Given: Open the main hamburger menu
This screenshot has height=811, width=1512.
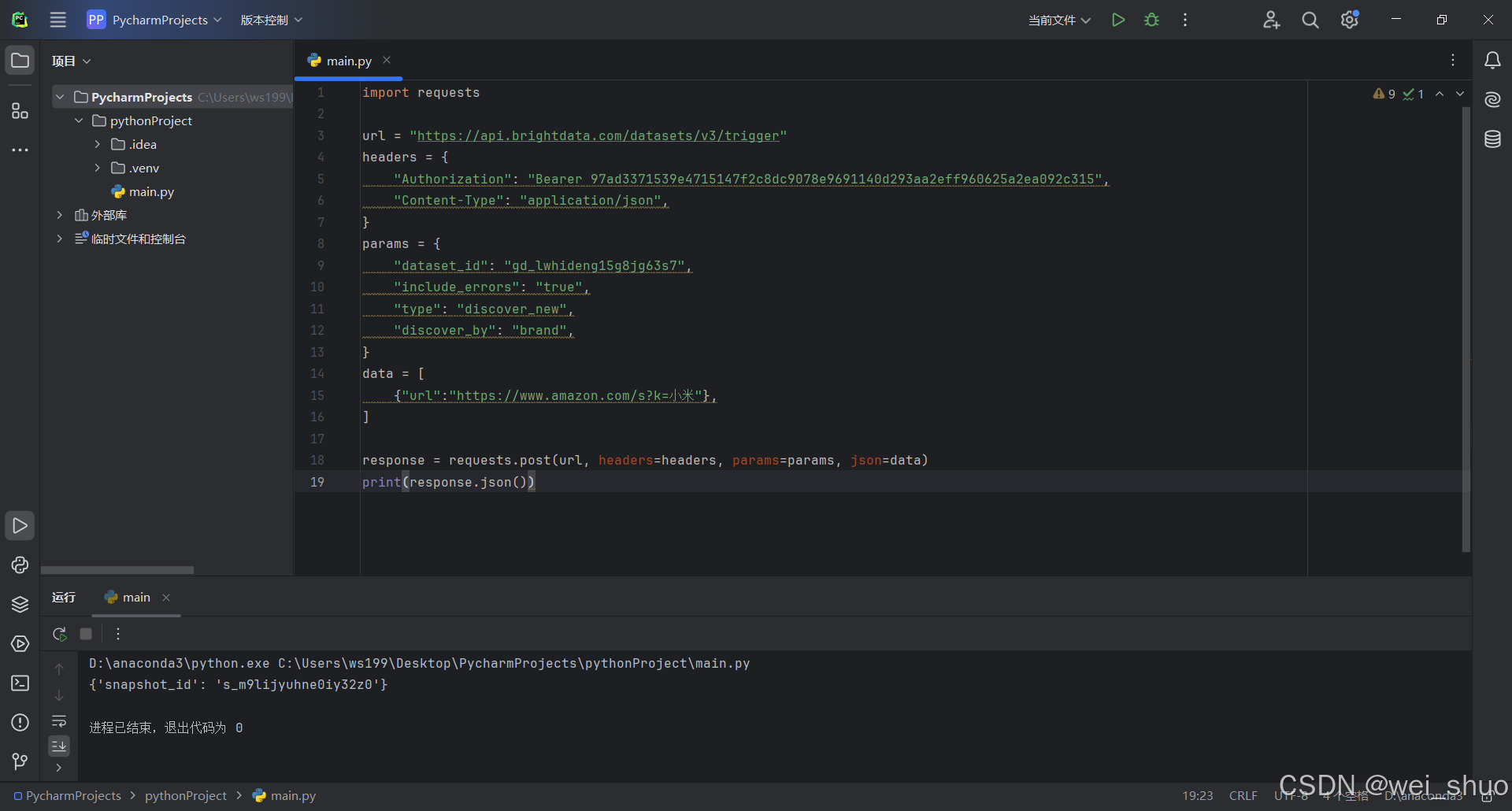Looking at the screenshot, I should [x=58, y=20].
